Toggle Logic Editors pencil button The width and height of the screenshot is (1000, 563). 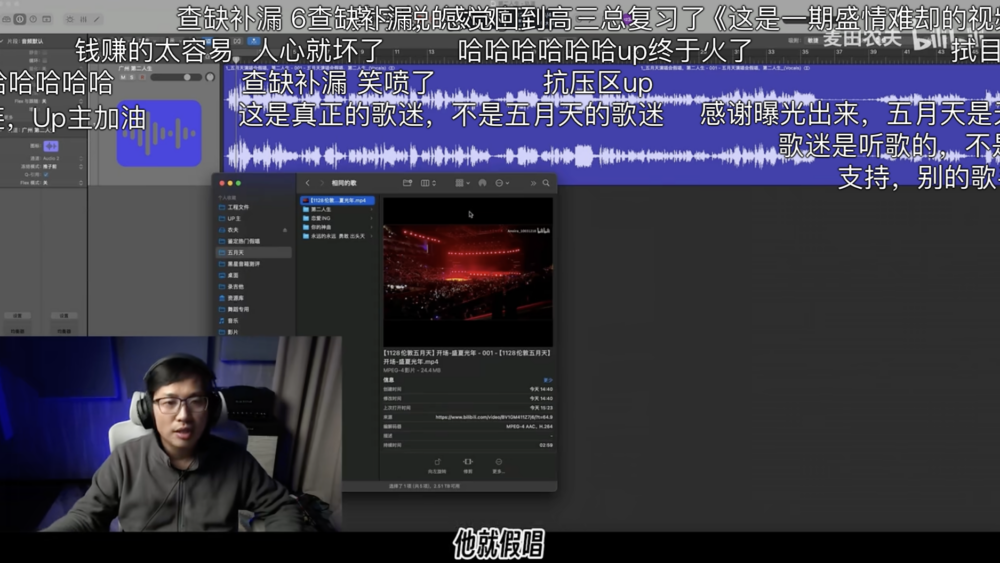coord(97,19)
